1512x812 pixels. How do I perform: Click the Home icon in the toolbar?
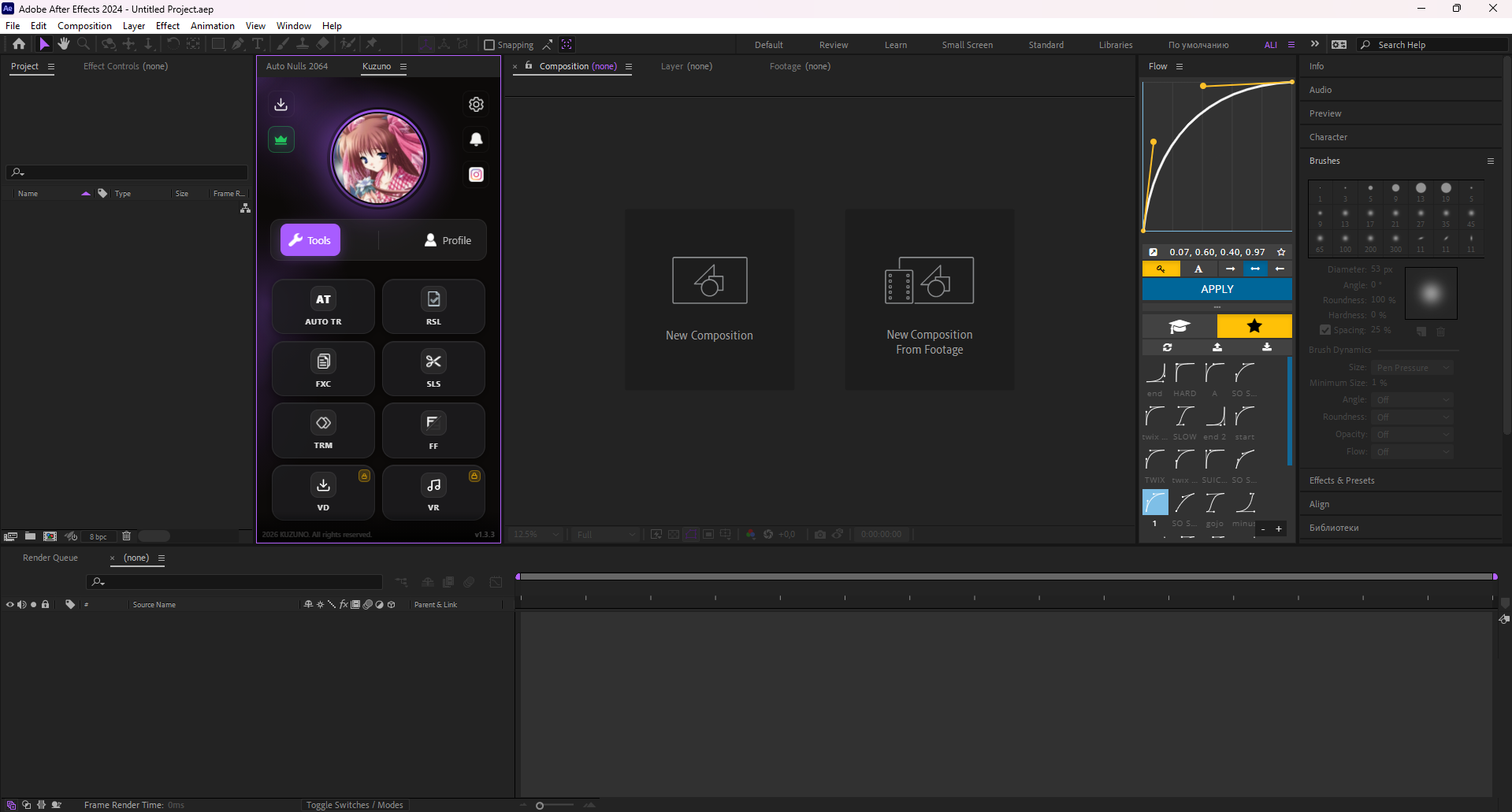click(x=19, y=44)
